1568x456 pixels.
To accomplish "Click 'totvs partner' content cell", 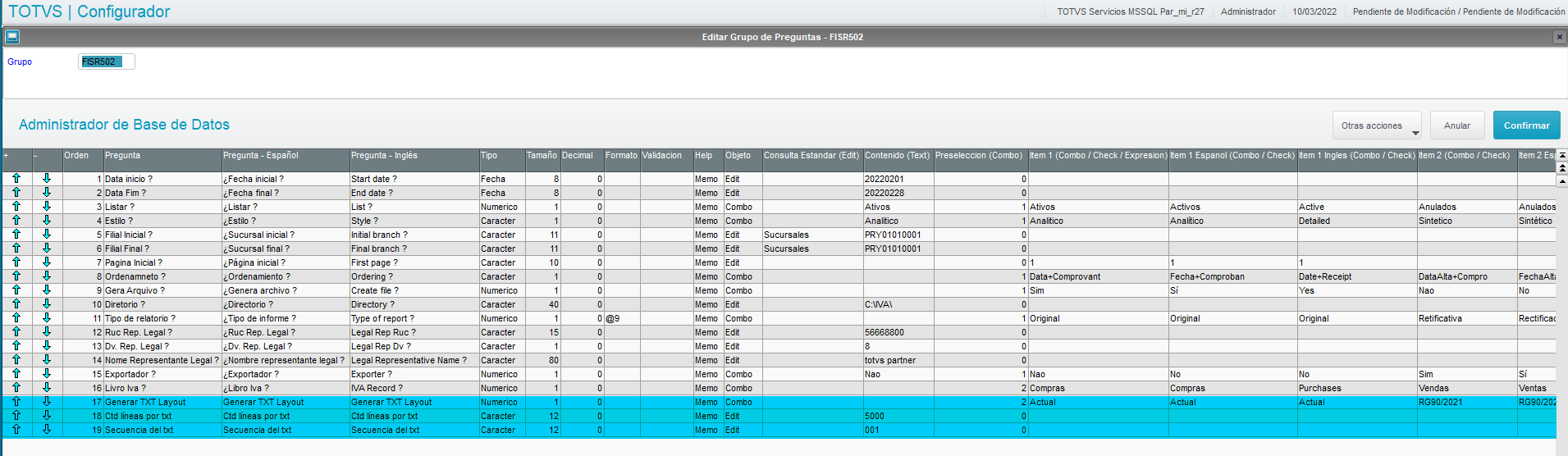I will coord(898,359).
